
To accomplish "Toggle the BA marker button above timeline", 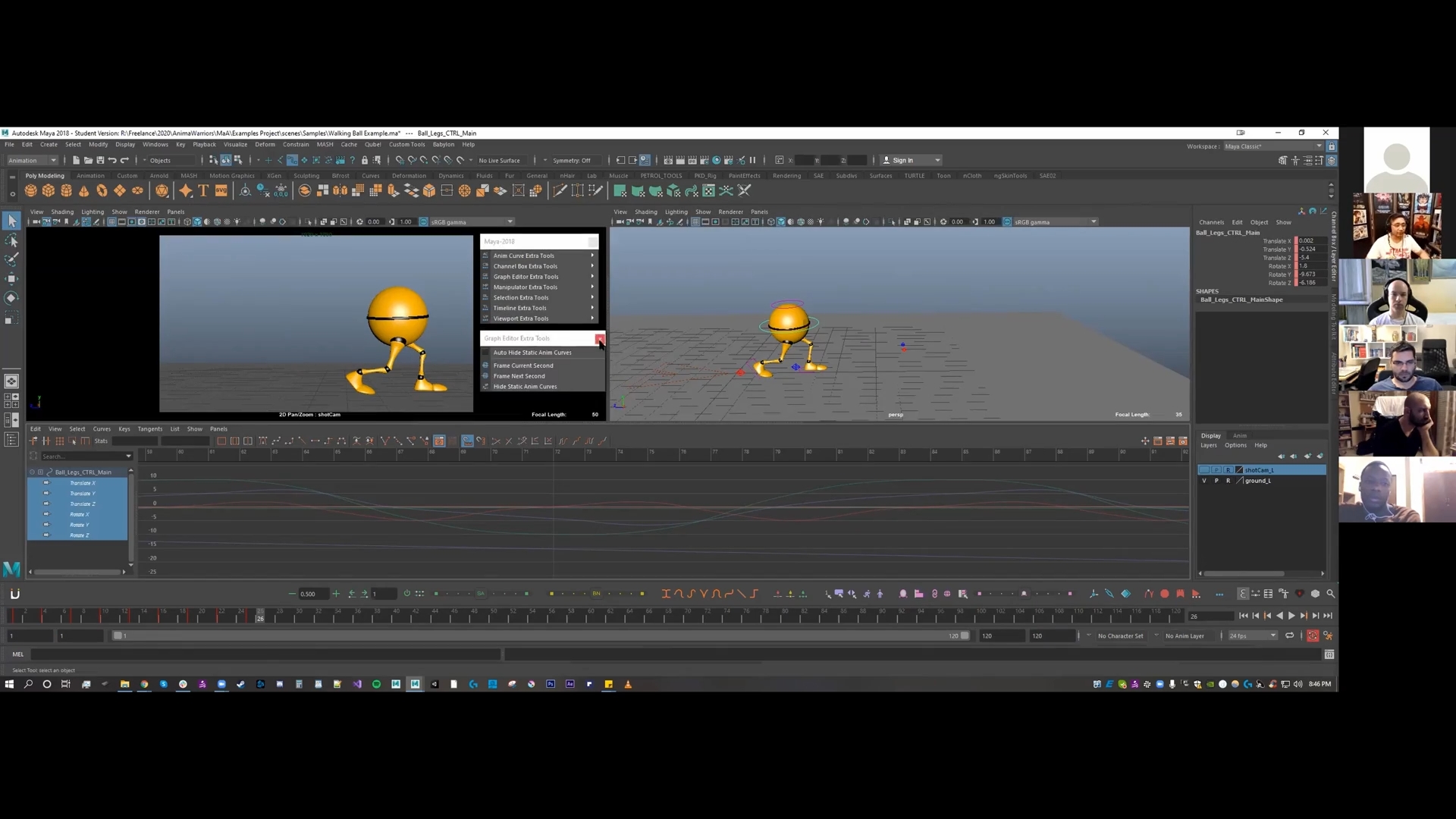I will 480,594.
